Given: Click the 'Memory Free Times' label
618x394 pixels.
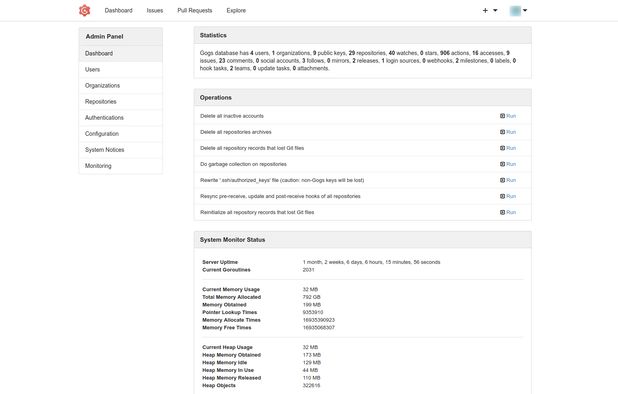Looking at the screenshot, I should coord(227,328).
